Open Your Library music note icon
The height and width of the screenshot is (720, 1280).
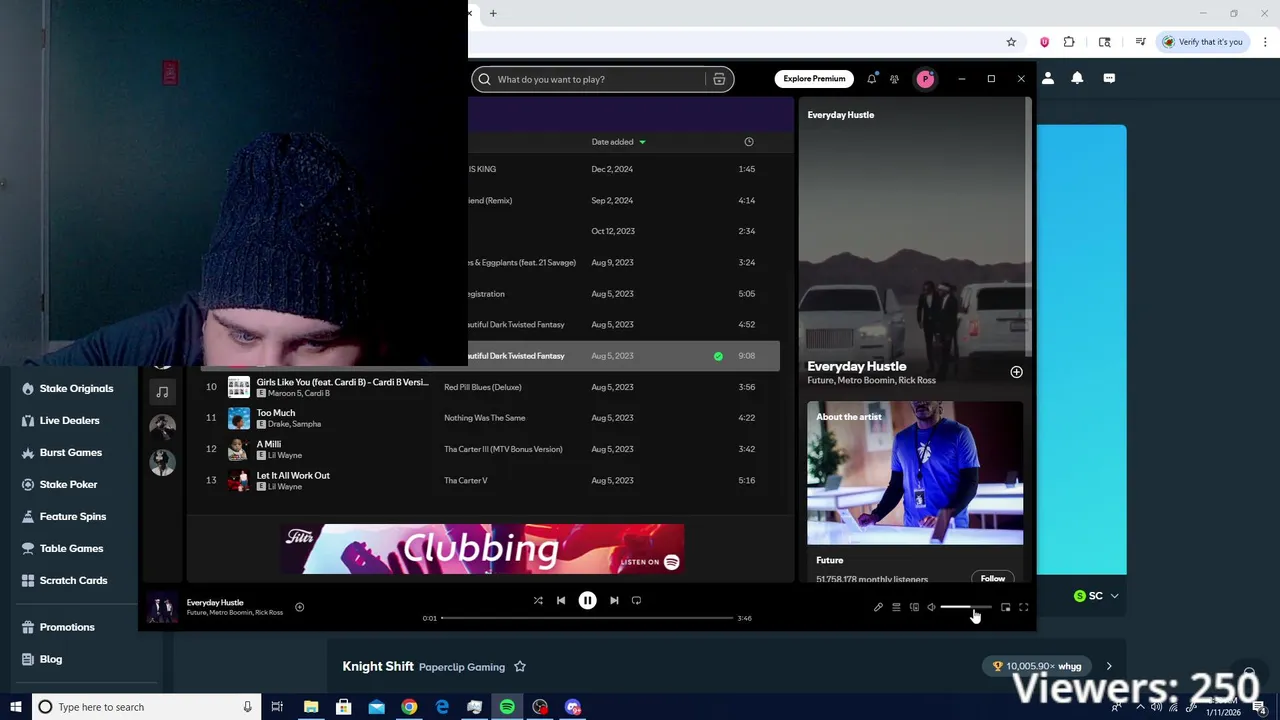162,392
